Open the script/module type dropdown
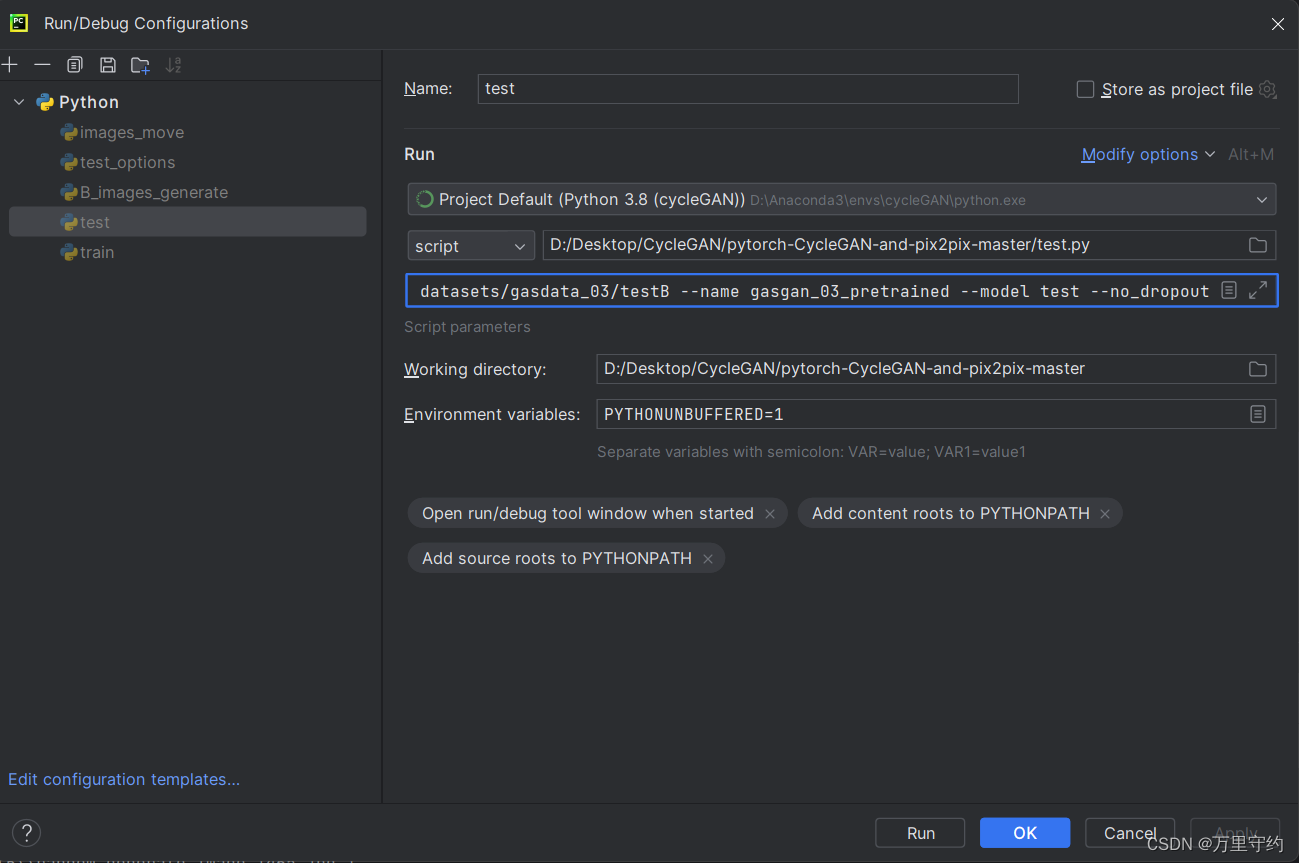The image size is (1299, 863). click(x=471, y=246)
